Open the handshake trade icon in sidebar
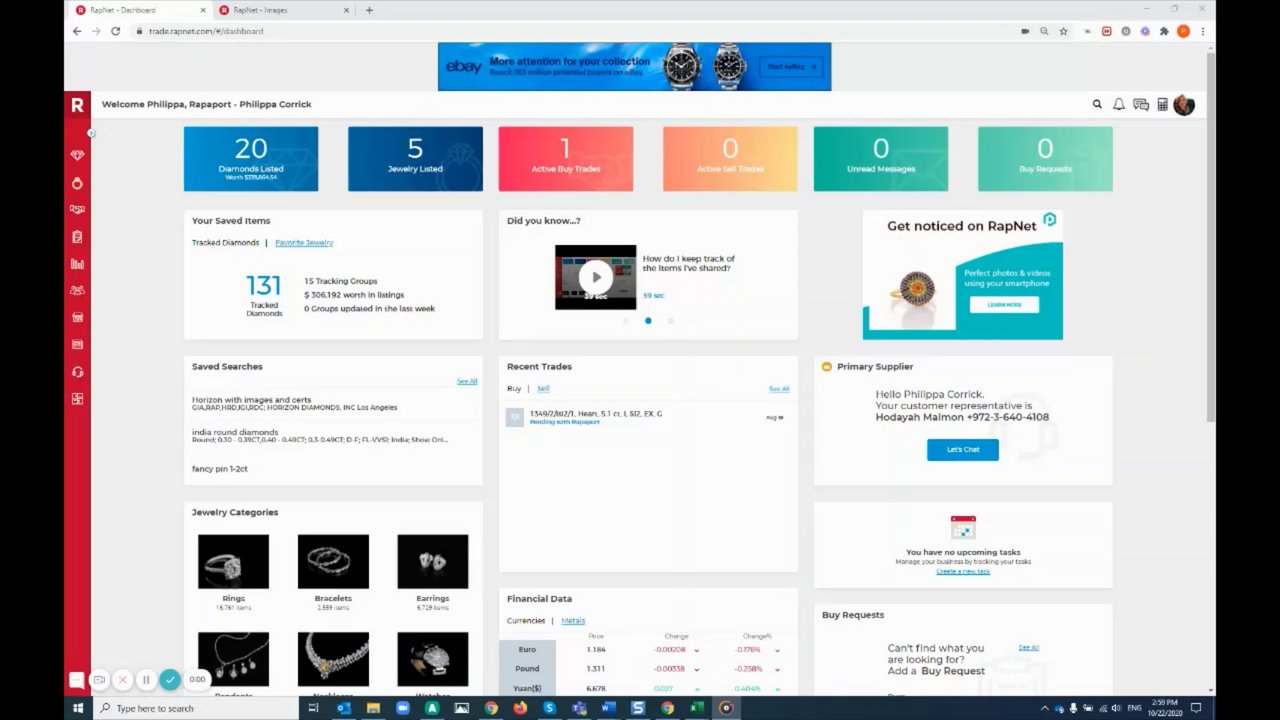1280x720 pixels. [77, 210]
